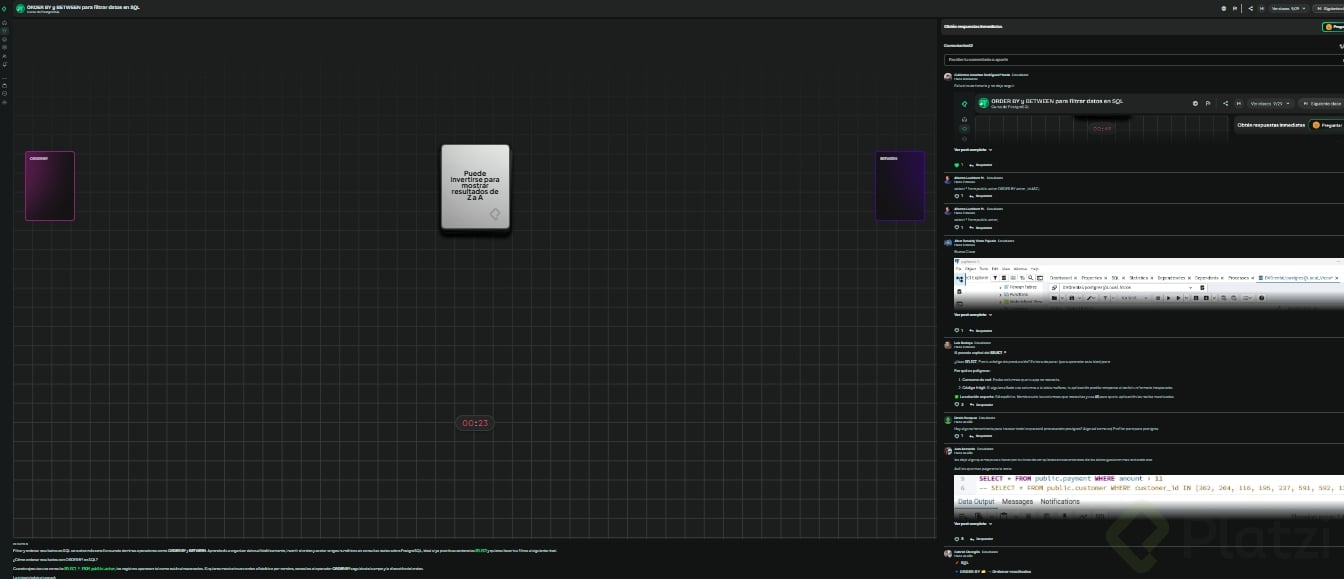The image size is (1344, 579).
Task: Open the home icon in left sidebar
Action: click(x=5, y=23)
